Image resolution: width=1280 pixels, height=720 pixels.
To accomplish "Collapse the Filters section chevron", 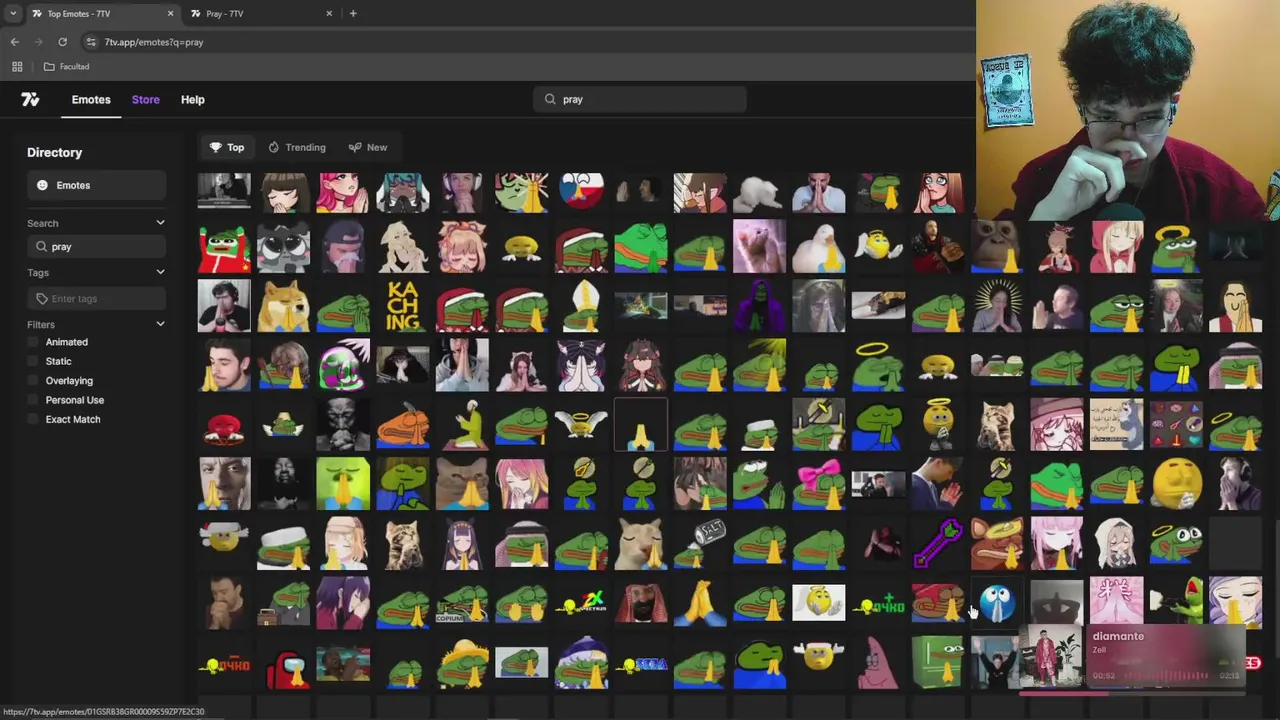I will [160, 324].
